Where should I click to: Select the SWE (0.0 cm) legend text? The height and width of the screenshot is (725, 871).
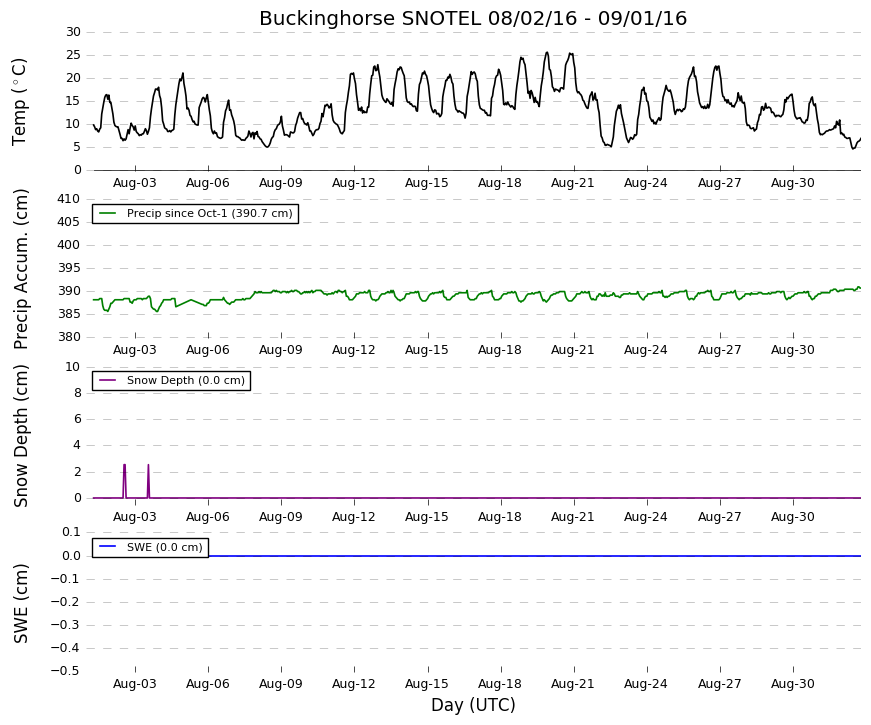164,547
